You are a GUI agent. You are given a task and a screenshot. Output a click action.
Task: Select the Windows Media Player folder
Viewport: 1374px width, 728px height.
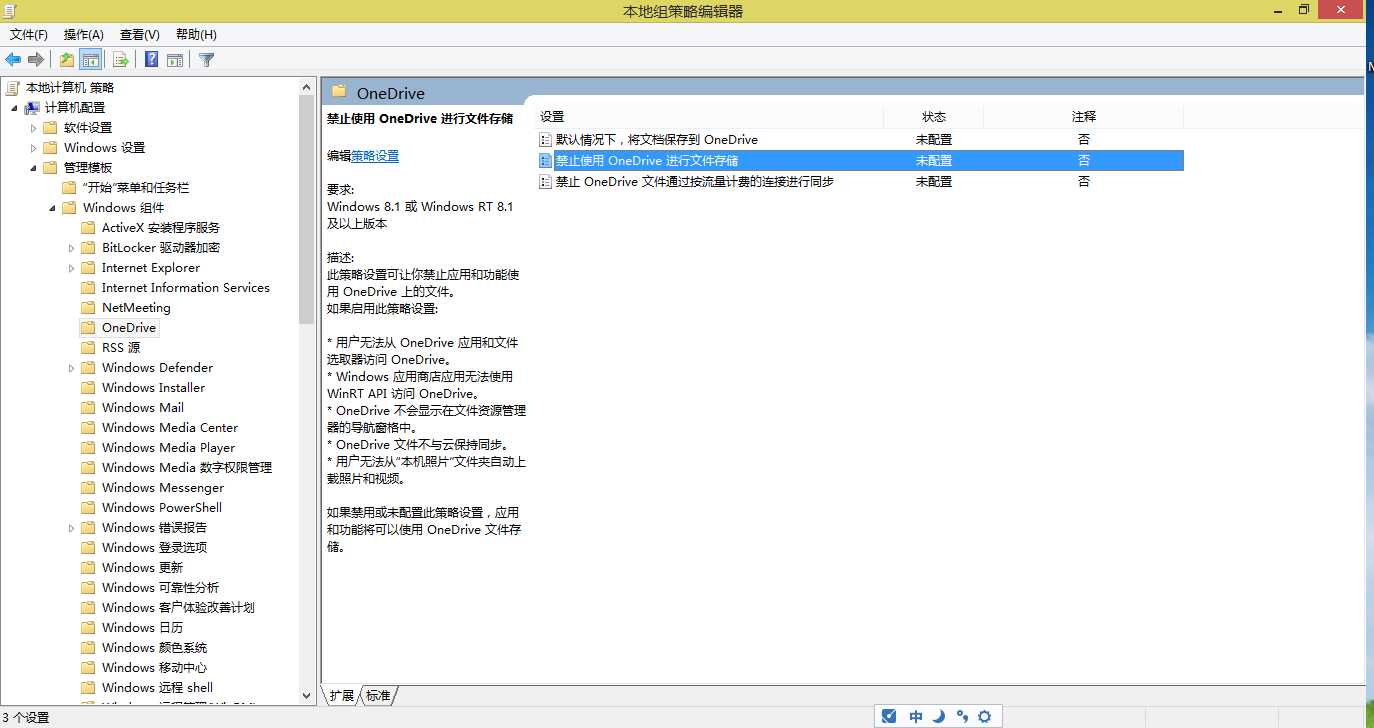(x=168, y=448)
